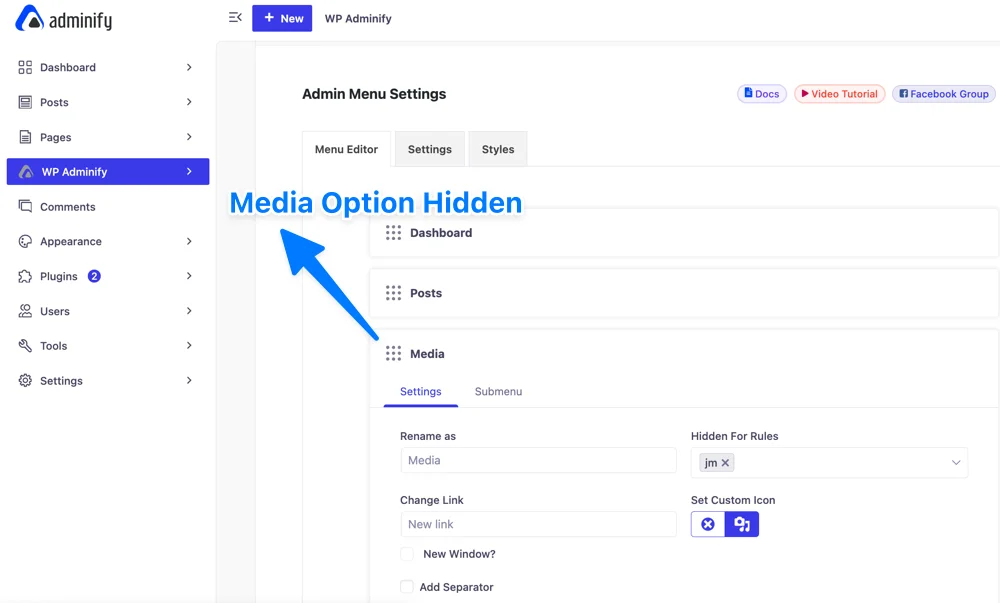Click the Appearance palette icon in sidebar
This screenshot has height=603, width=1000.
click(x=25, y=242)
